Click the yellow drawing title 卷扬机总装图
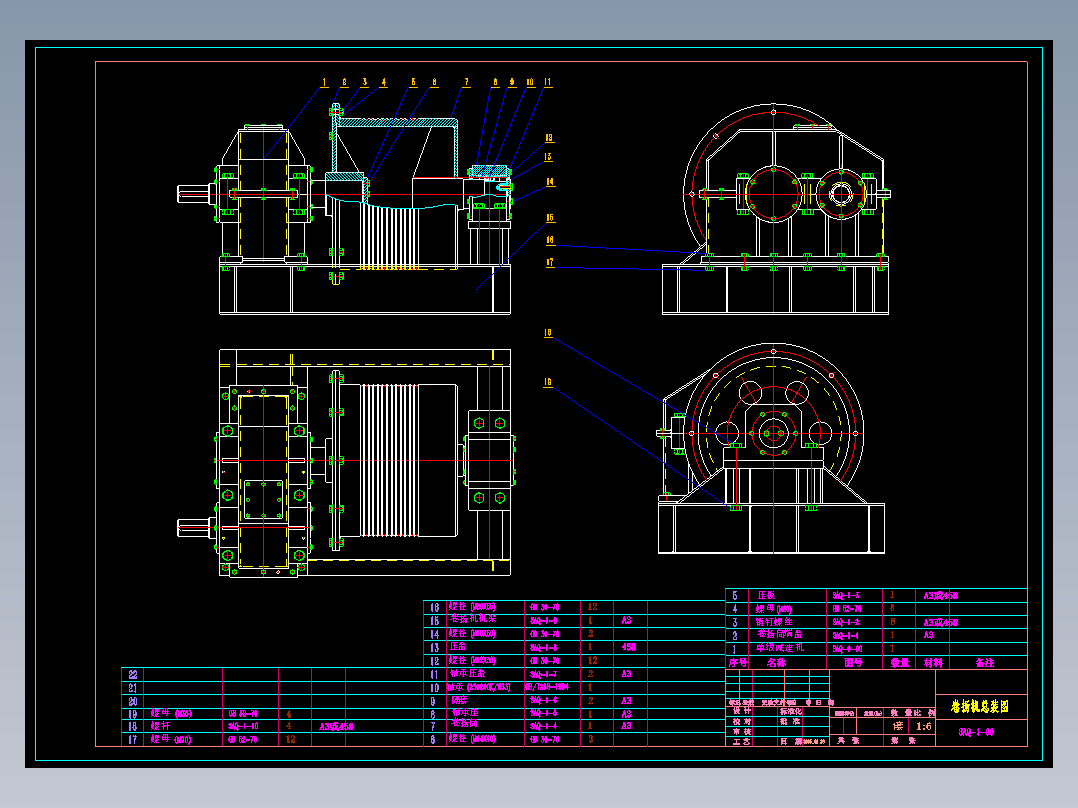1078x808 pixels. pos(980,706)
